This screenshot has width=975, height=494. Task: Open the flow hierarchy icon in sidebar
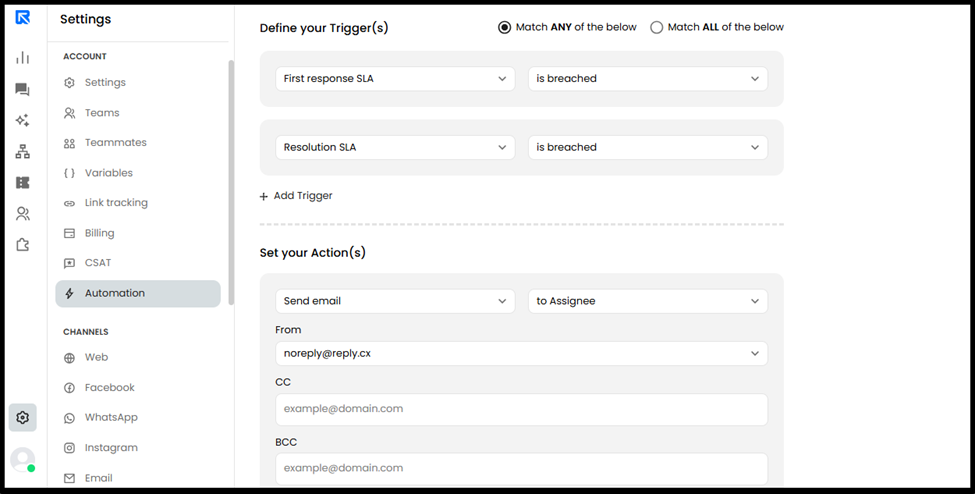click(x=22, y=151)
